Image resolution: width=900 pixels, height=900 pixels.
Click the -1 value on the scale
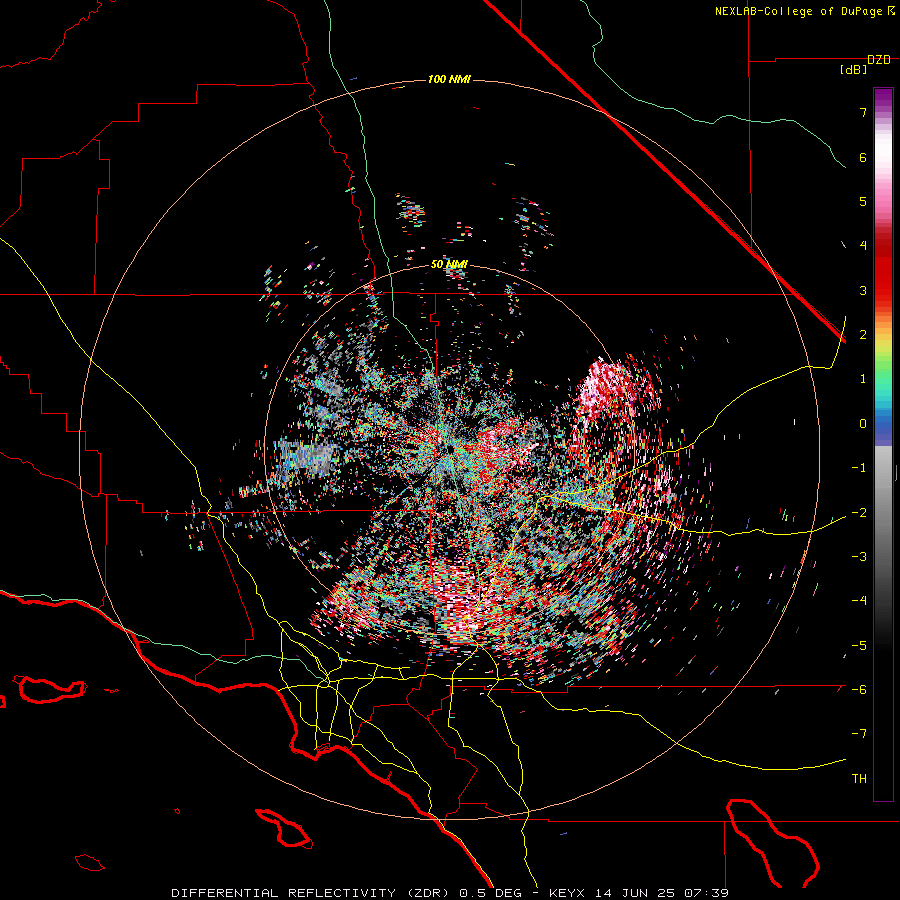(x=859, y=468)
